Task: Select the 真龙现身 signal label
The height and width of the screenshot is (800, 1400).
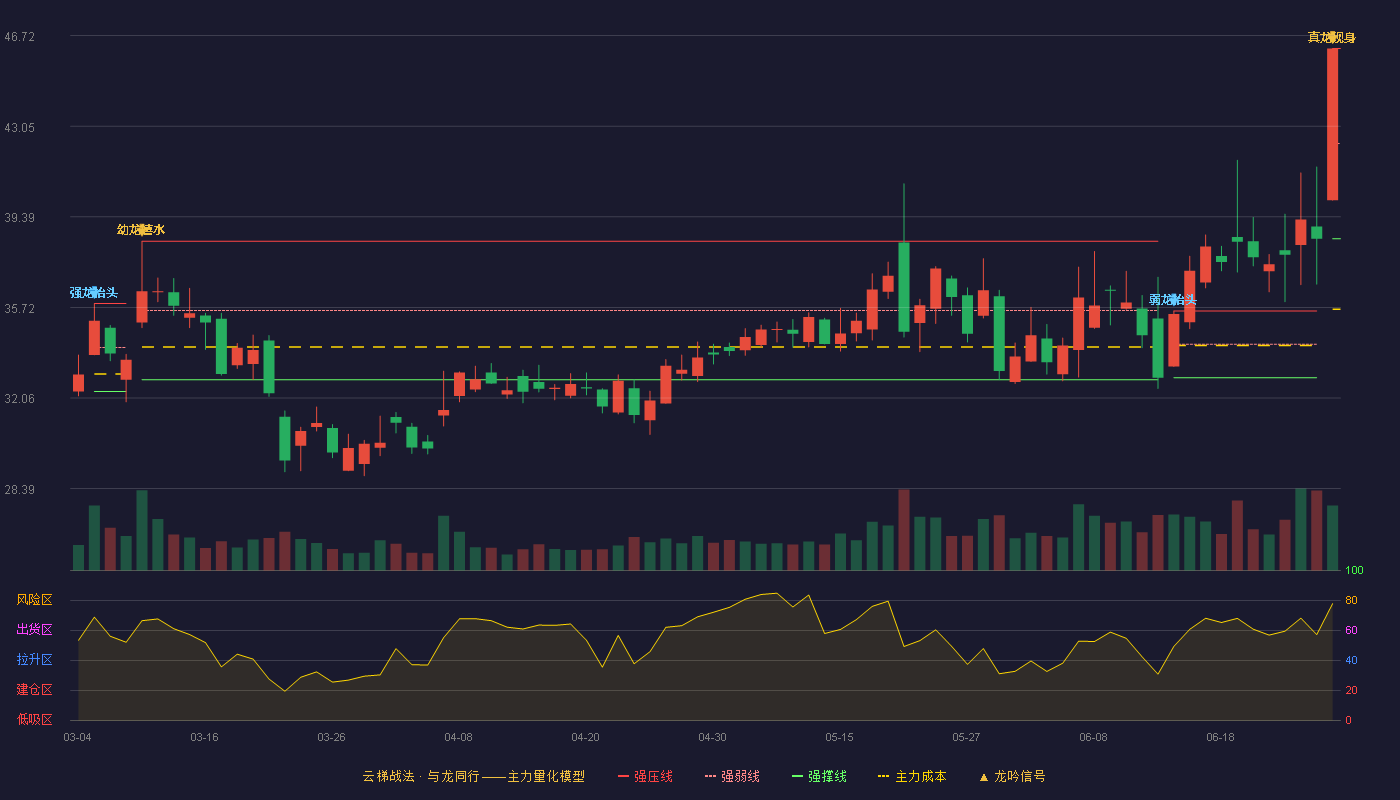Action: (1332, 38)
